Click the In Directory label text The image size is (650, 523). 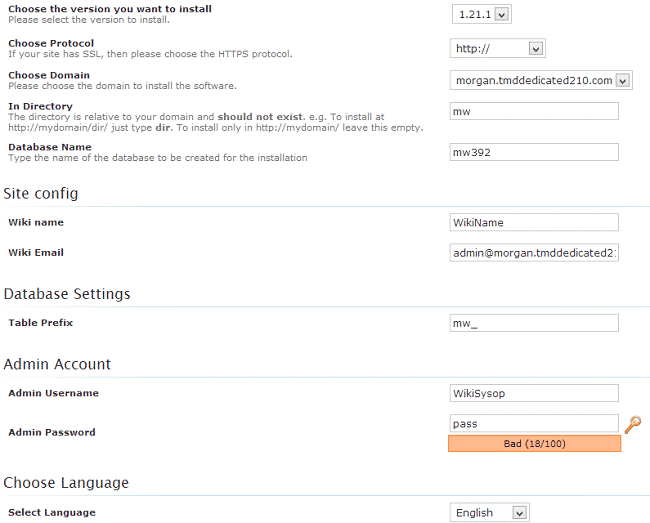click(x=40, y=106)
